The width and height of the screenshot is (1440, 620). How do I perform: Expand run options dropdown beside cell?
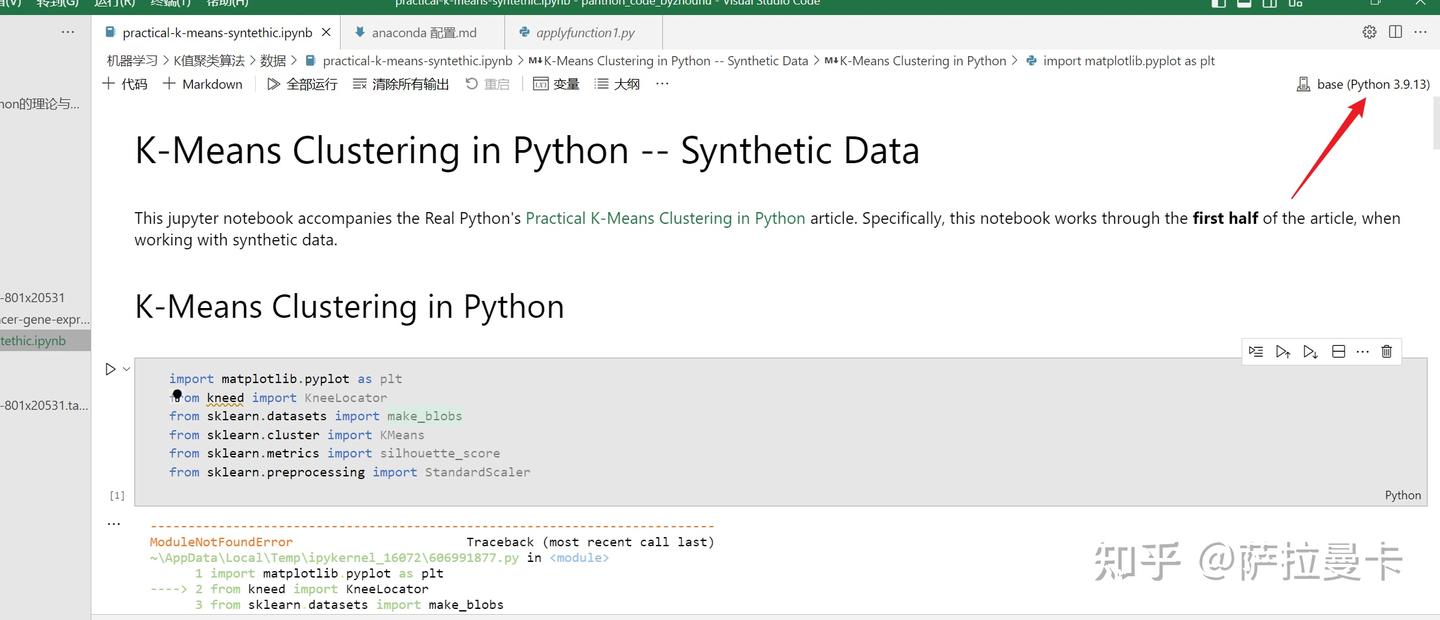click(x=126, y=369)
